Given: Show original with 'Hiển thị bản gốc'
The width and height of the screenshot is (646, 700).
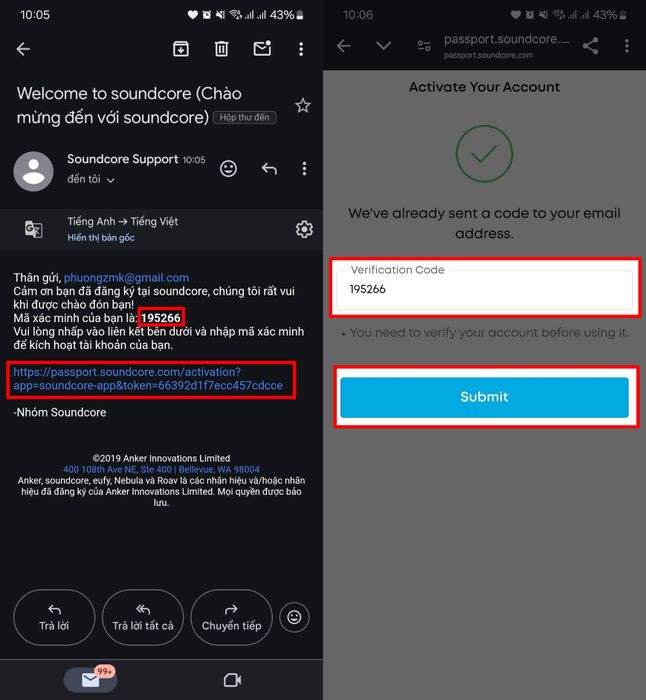Looking at the screenshot, I should tap(101, 238).
